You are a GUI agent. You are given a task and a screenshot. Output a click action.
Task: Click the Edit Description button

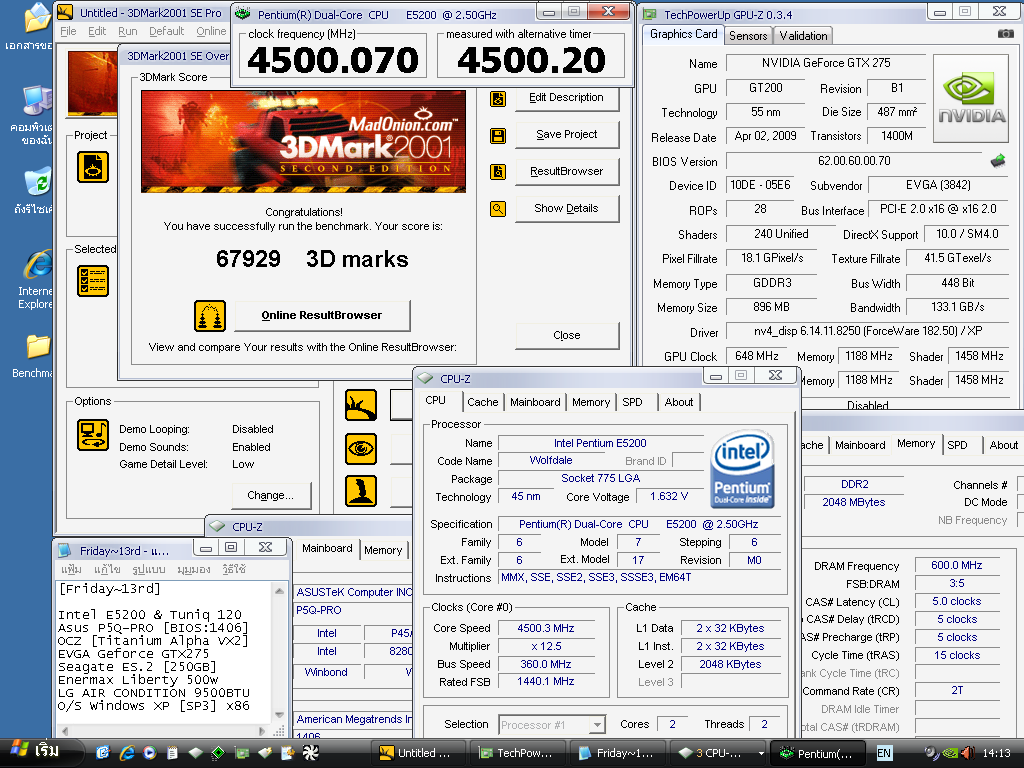pos(566,97)
